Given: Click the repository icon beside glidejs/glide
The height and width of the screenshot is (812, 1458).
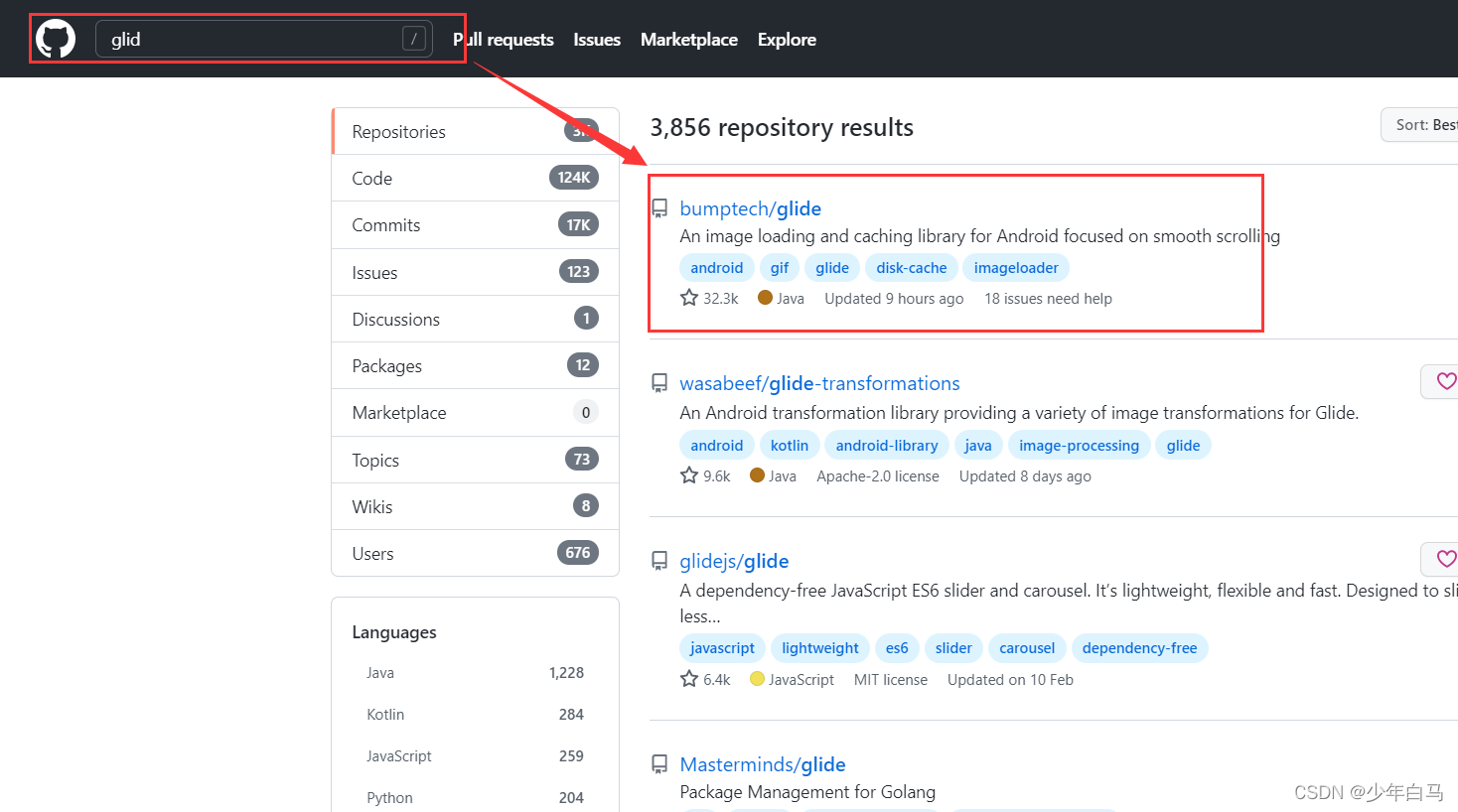Looking at the screenshot, I should 659,561.
